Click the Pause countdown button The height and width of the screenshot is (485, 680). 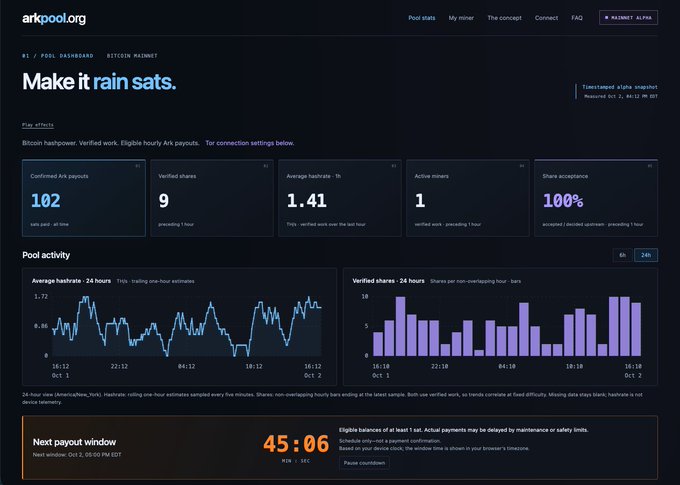pos(364,463)
